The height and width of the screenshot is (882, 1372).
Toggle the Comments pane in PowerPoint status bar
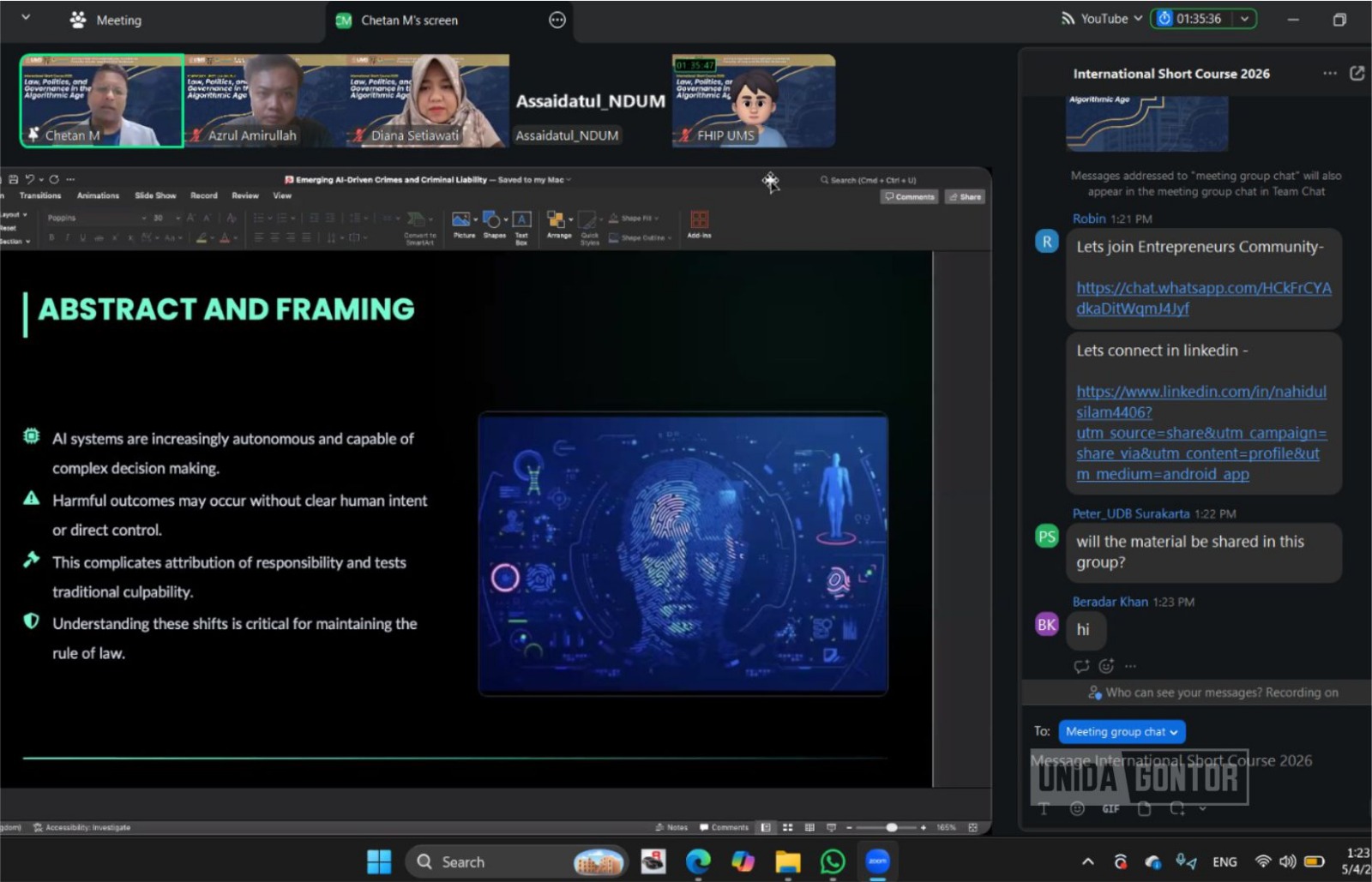(x=725, y=828)
